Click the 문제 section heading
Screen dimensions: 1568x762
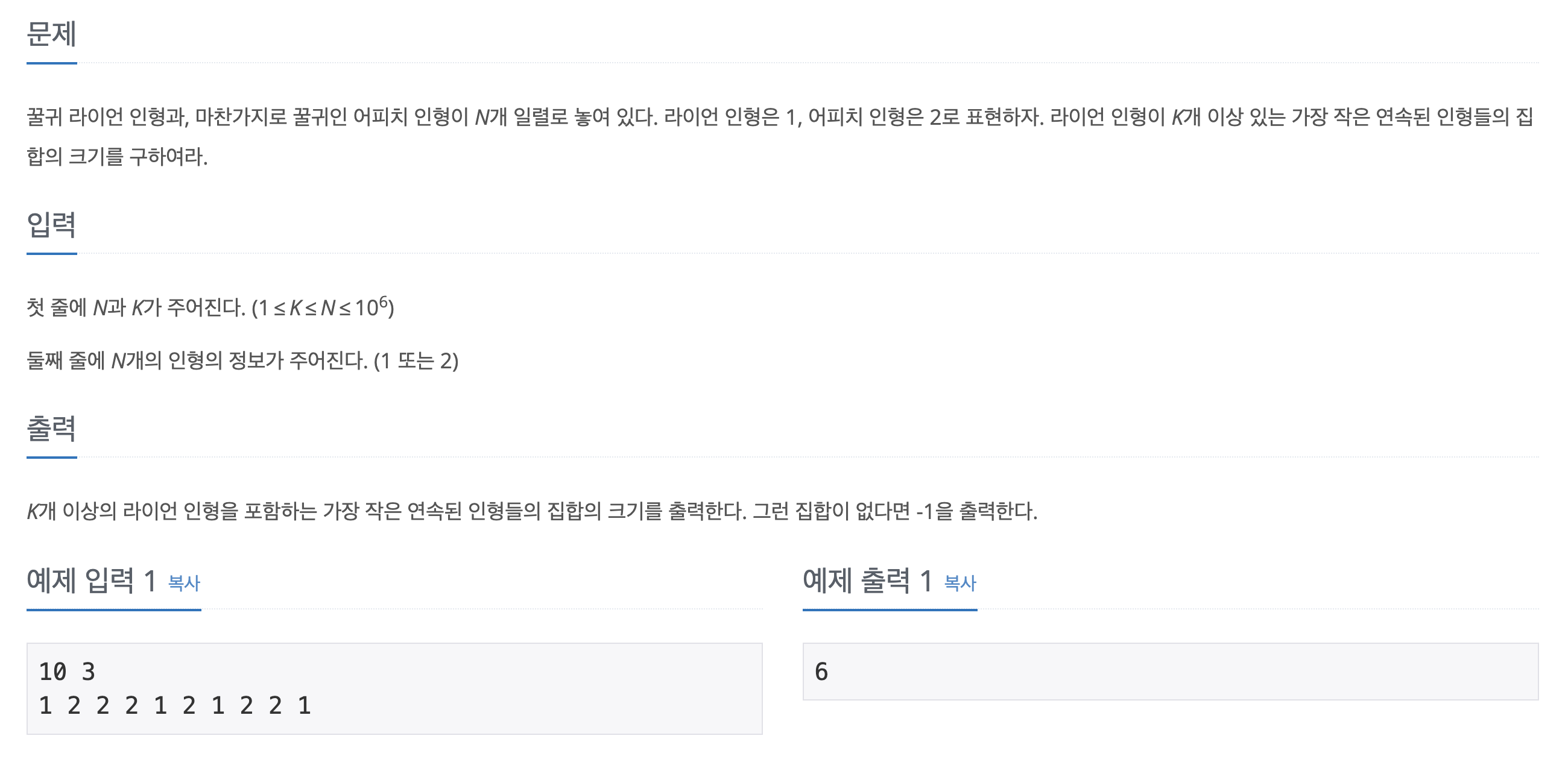click(52, 34)
